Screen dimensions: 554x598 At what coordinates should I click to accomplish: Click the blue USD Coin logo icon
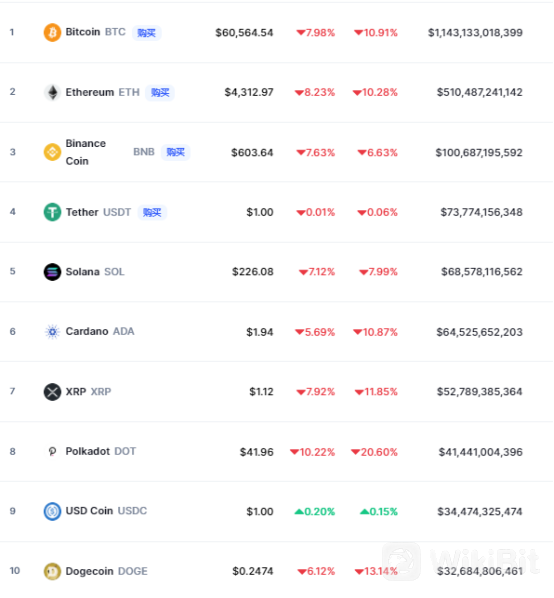[52, 511]
